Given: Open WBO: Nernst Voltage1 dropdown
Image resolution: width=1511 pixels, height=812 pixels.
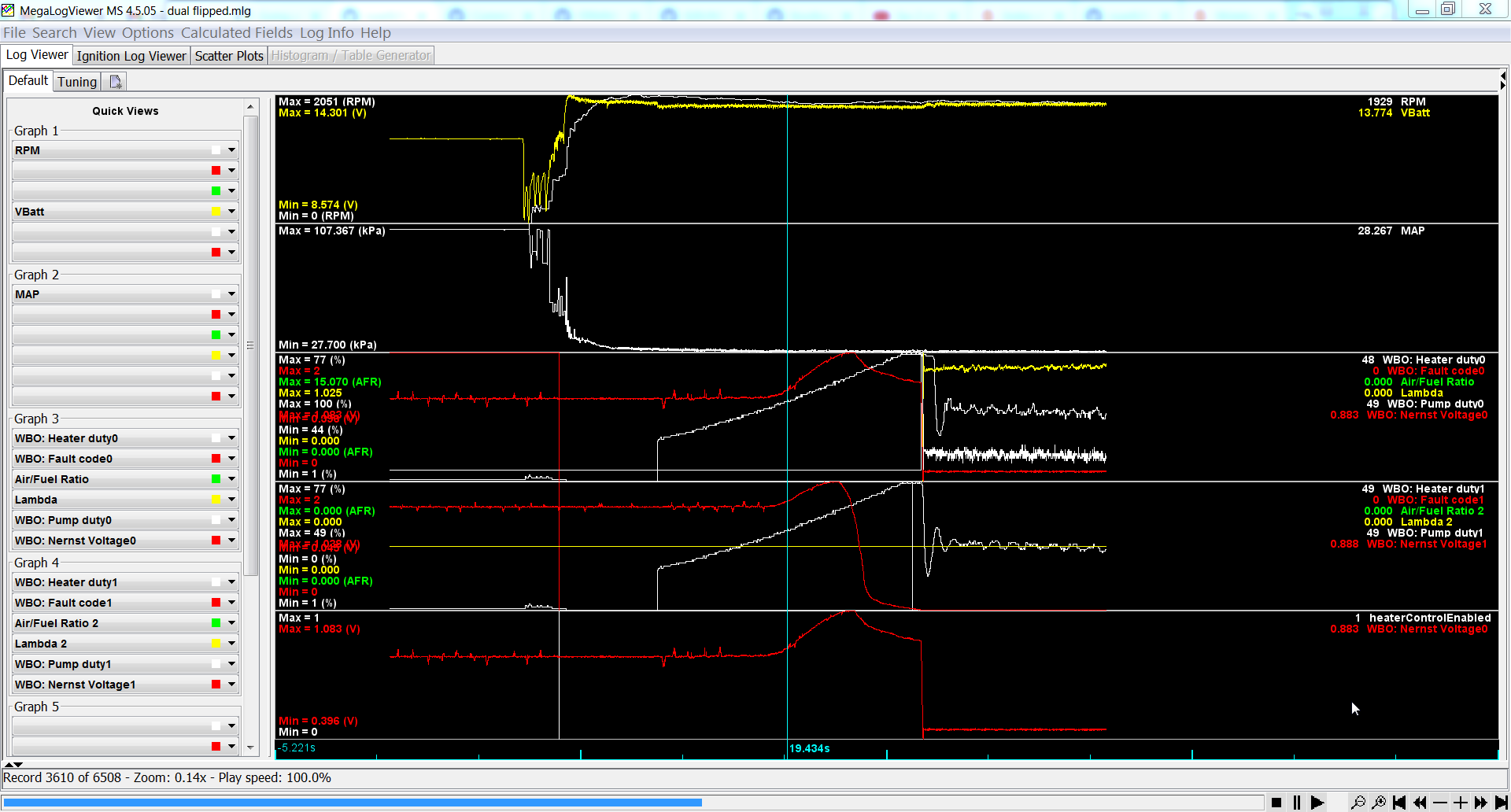Looking at the screenshot, I should [x=231, y=685].
